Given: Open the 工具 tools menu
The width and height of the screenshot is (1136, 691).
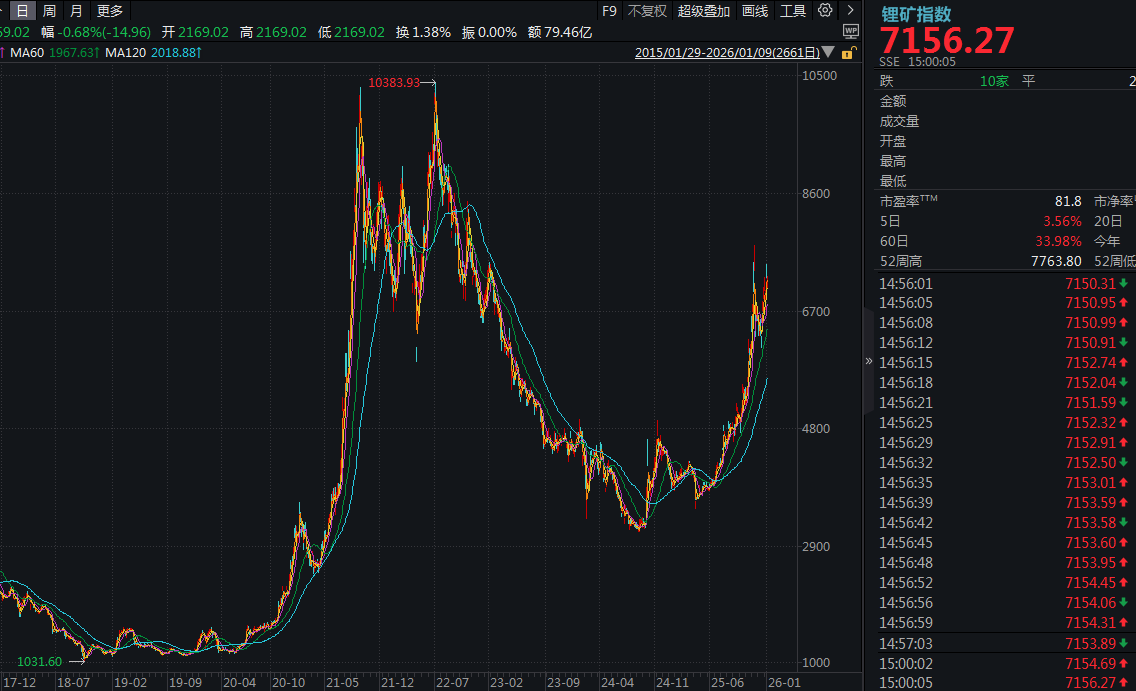Looking at the screenshot, I should pos(793,11).
